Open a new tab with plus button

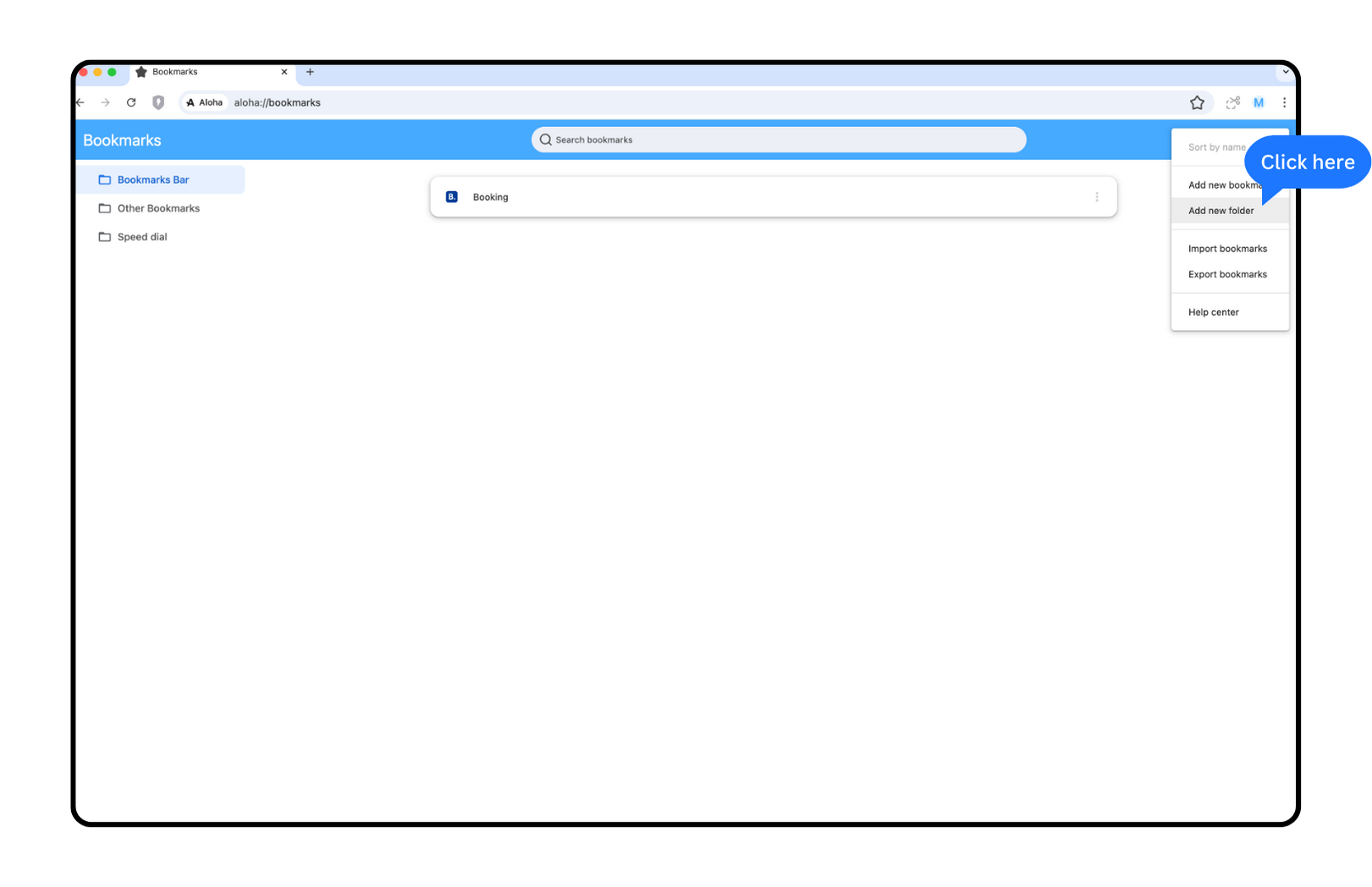pyautogui.click(x=310, y=72)
